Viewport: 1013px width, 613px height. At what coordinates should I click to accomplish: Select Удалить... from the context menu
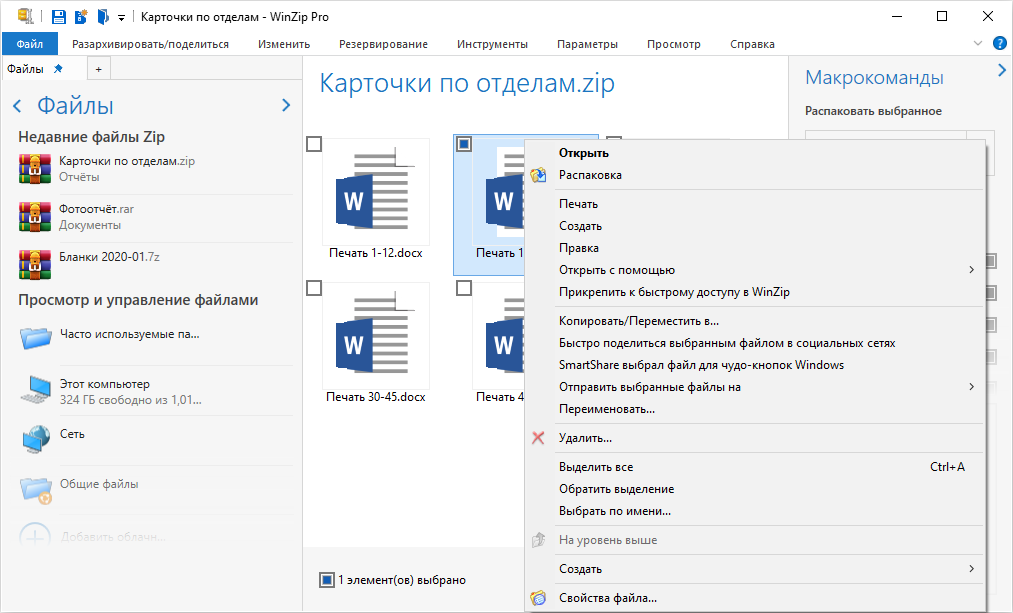click(585, 438)
